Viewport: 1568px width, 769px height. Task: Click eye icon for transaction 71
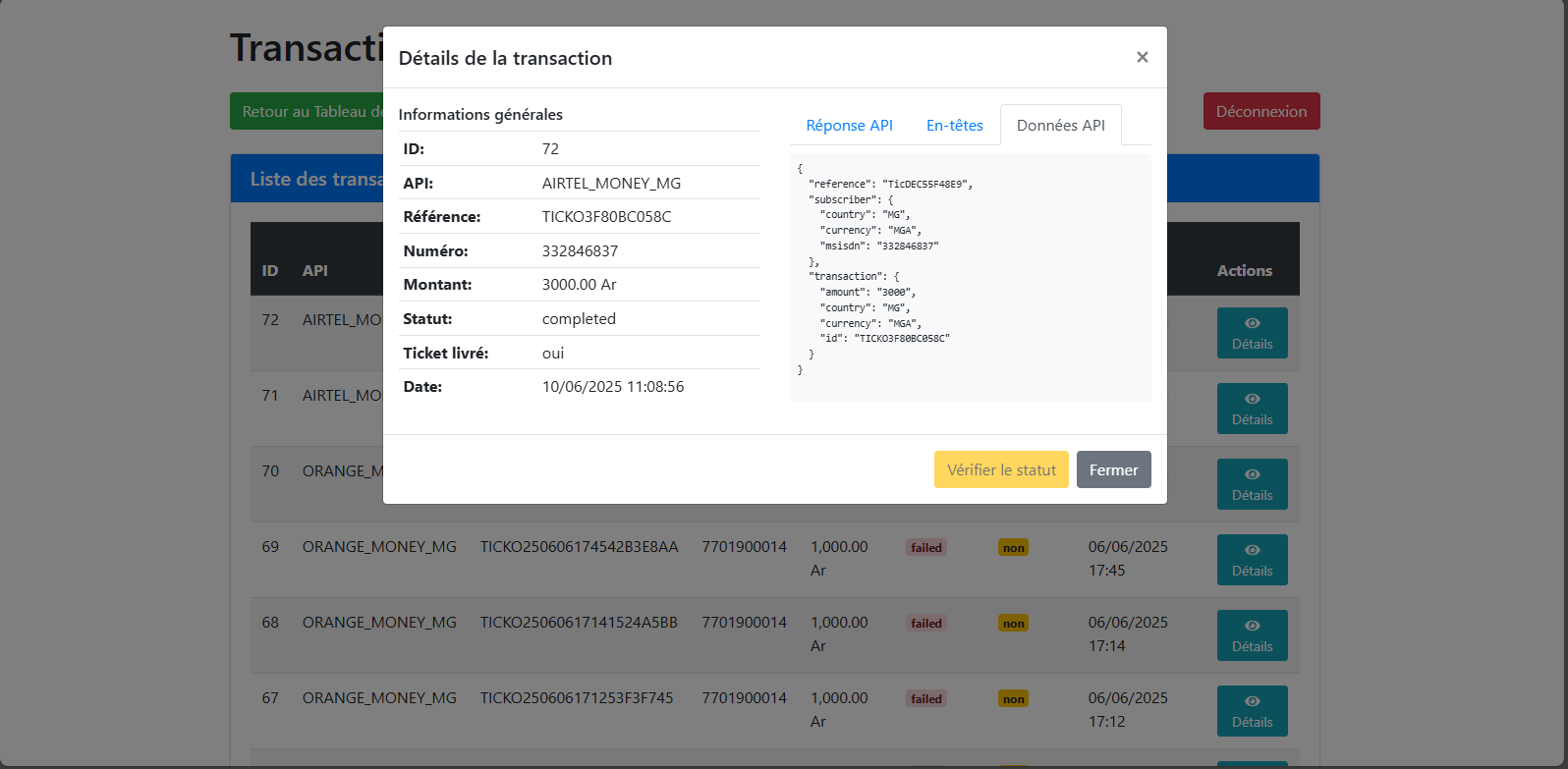pos(1252,399)
